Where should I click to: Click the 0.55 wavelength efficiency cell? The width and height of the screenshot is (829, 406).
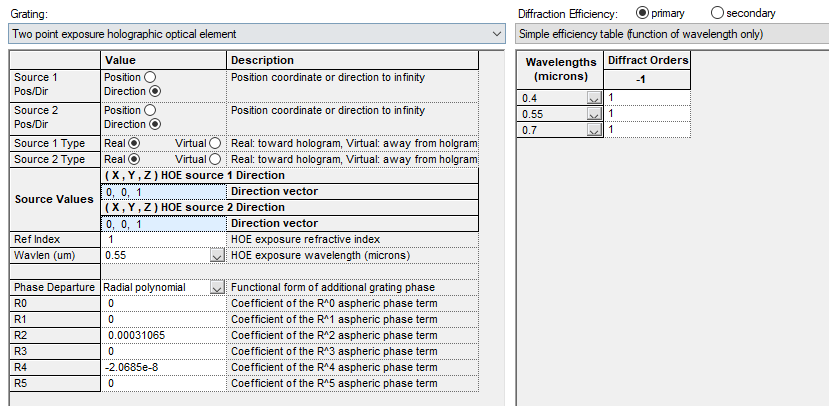[x=647, y=114]
